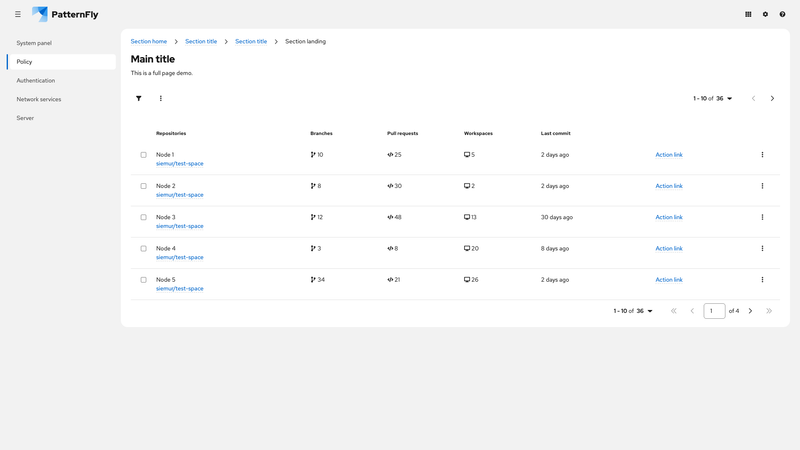Click Action link for Node 3
The height and width of the screenshot is (450, 800).
(669, 217)
